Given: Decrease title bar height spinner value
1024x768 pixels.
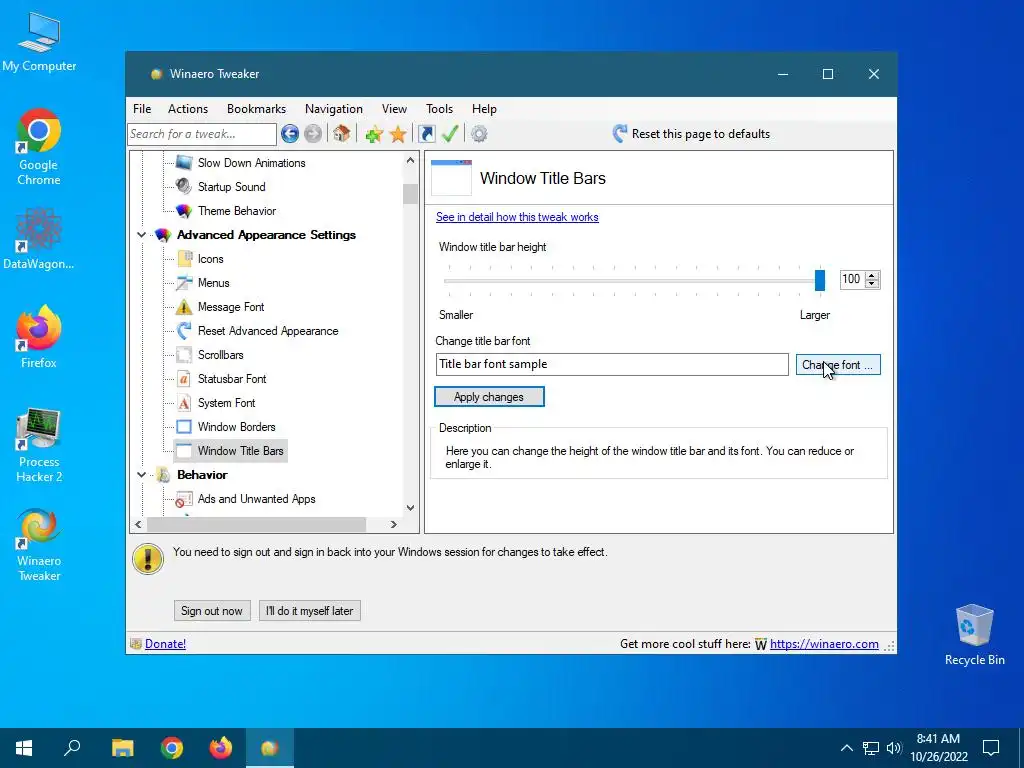Looking at the screenshot, I should tap(872, 283).
